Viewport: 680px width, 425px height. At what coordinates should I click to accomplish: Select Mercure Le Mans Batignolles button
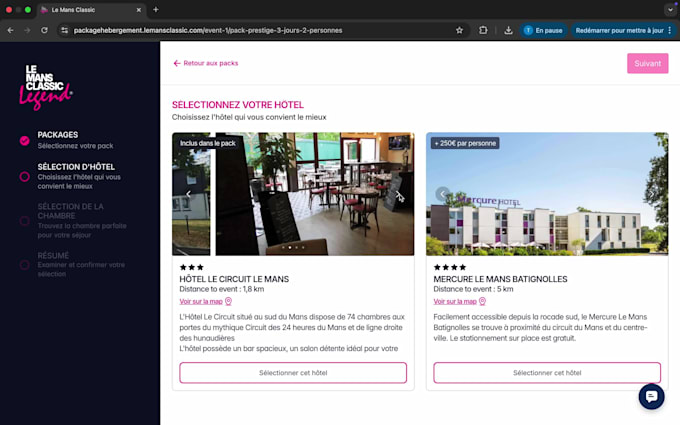click(547, 373)
